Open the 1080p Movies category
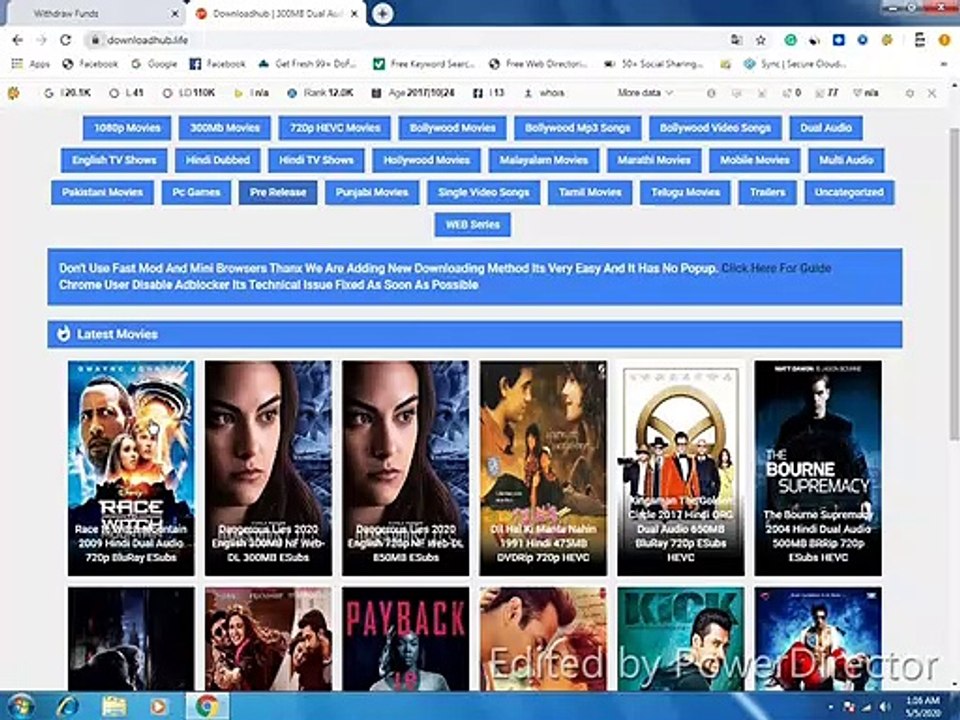960x720 pixels. click(127, 128)
